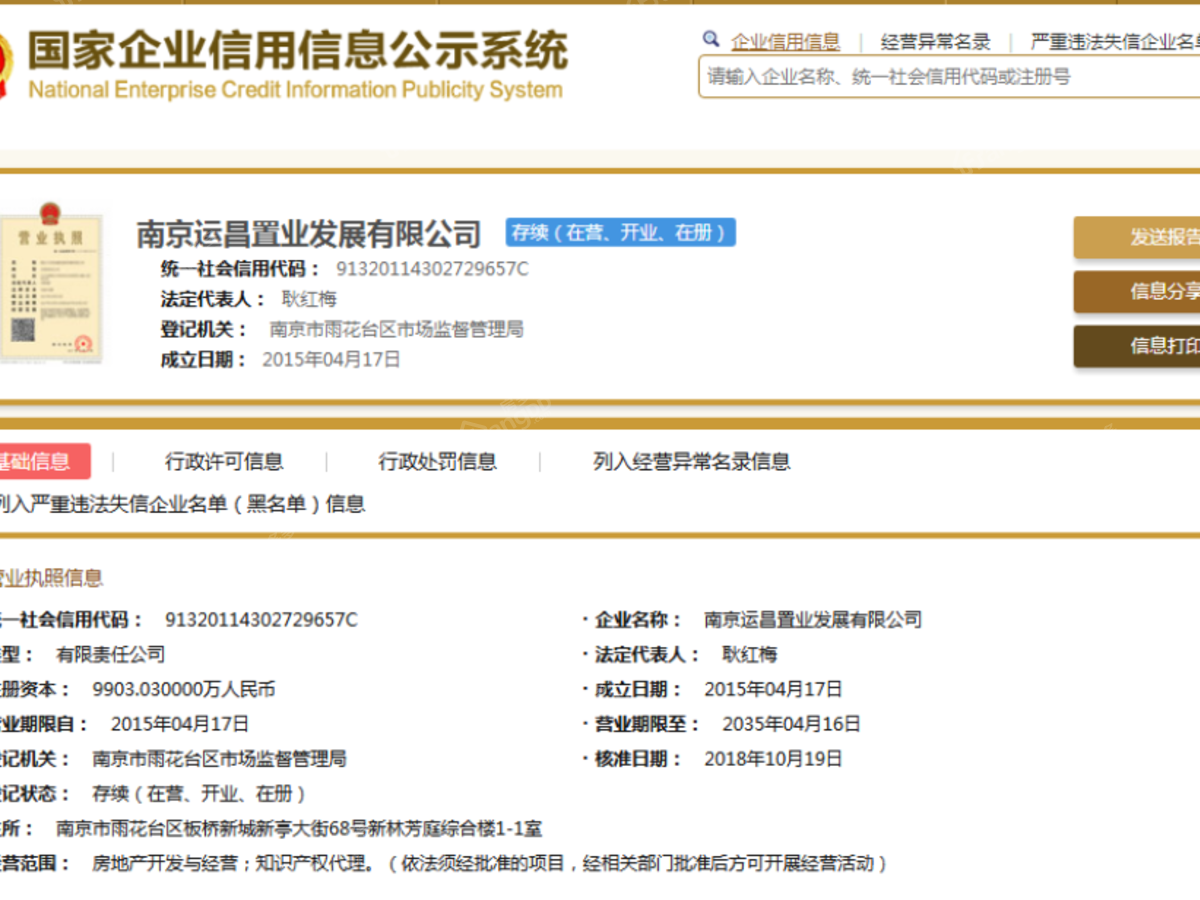
Task: Click the 登记机关 value in license info
Action: point(219,759)
